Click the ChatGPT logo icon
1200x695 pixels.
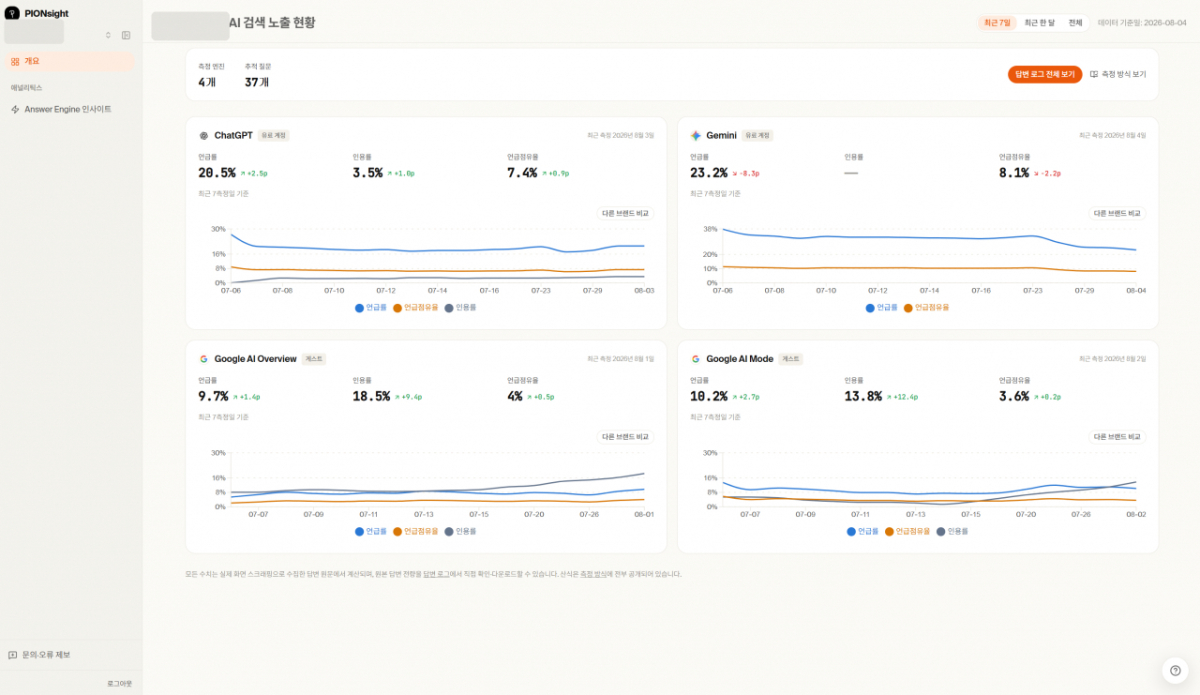click(204, 135)
